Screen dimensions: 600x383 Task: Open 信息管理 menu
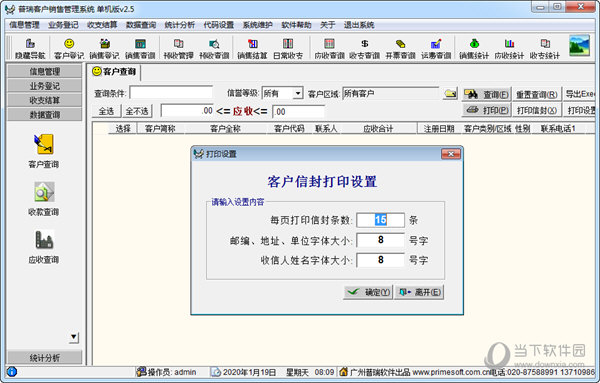(24, 25)
